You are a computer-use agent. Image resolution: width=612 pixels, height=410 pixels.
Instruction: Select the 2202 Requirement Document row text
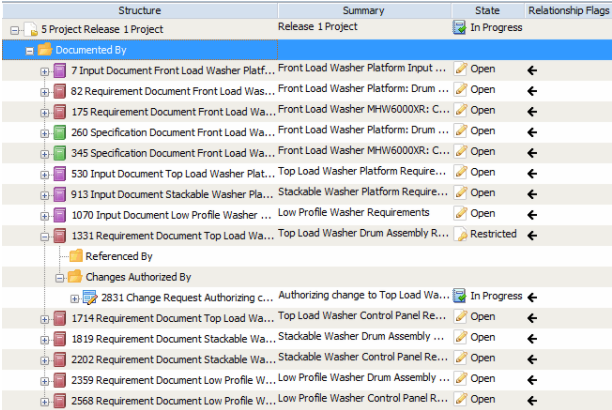pos(173,360)
